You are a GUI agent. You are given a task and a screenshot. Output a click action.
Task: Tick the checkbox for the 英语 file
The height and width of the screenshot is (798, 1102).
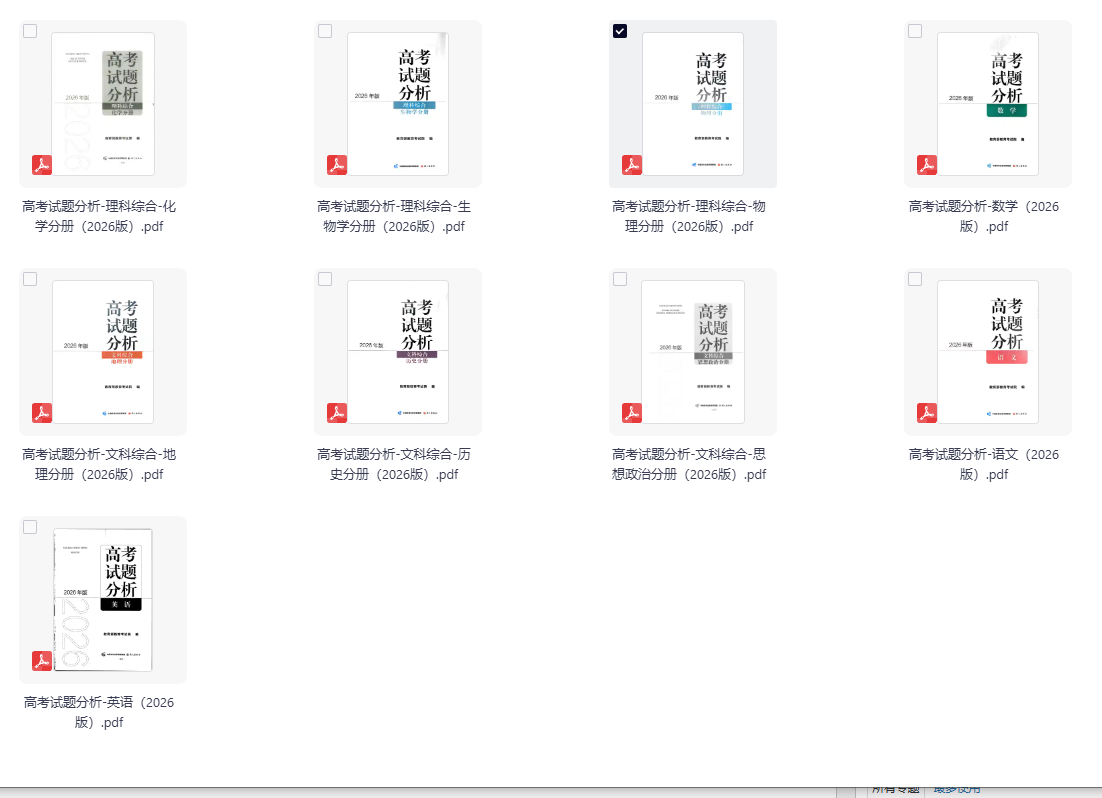tap(30, 527)
